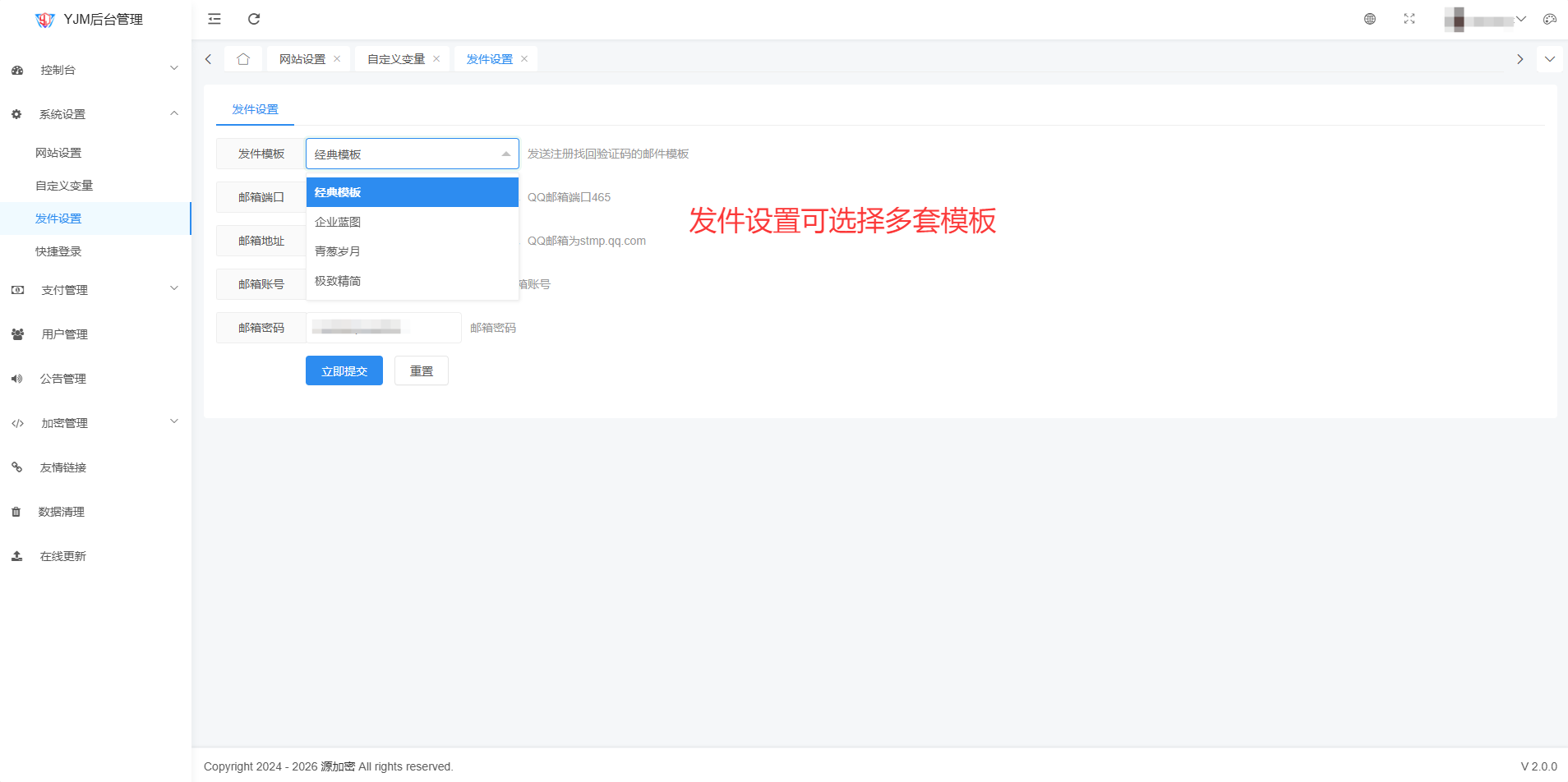Expand the 控制台 sidebar menu
1568x782 pixels.
coord(95,70)
